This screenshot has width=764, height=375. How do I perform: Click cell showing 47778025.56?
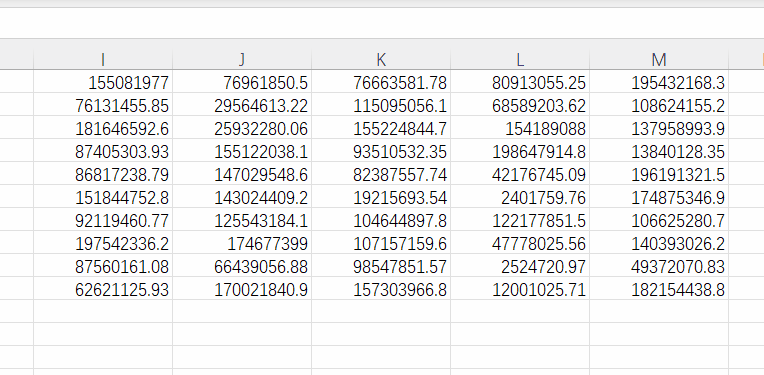[520, 243]
